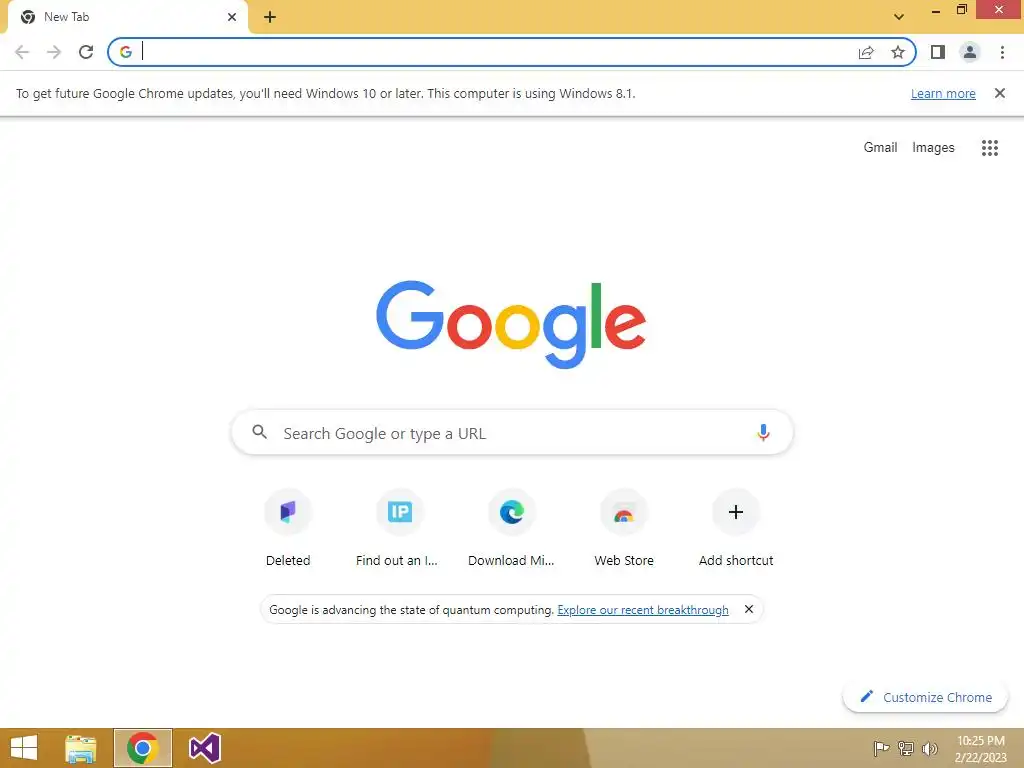
Task: Click Customize Chrome button
Action: (x=925, y=697)
